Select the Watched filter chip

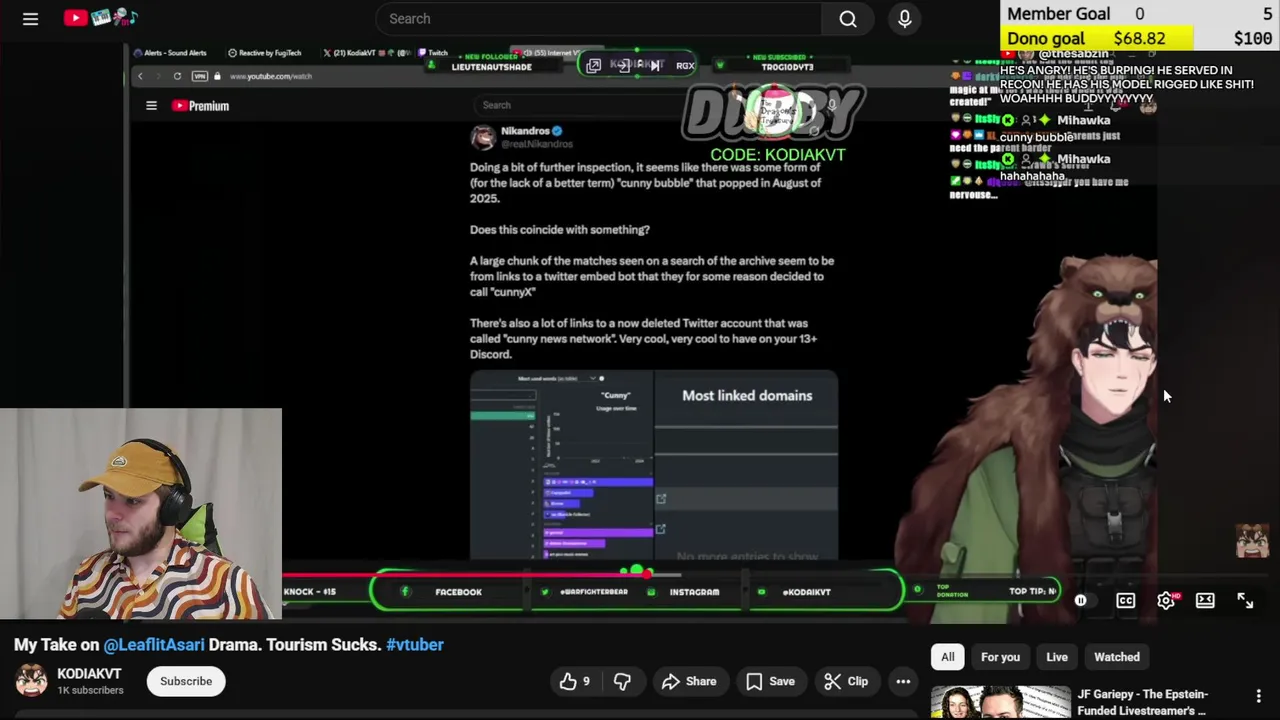pos(1117,657)
